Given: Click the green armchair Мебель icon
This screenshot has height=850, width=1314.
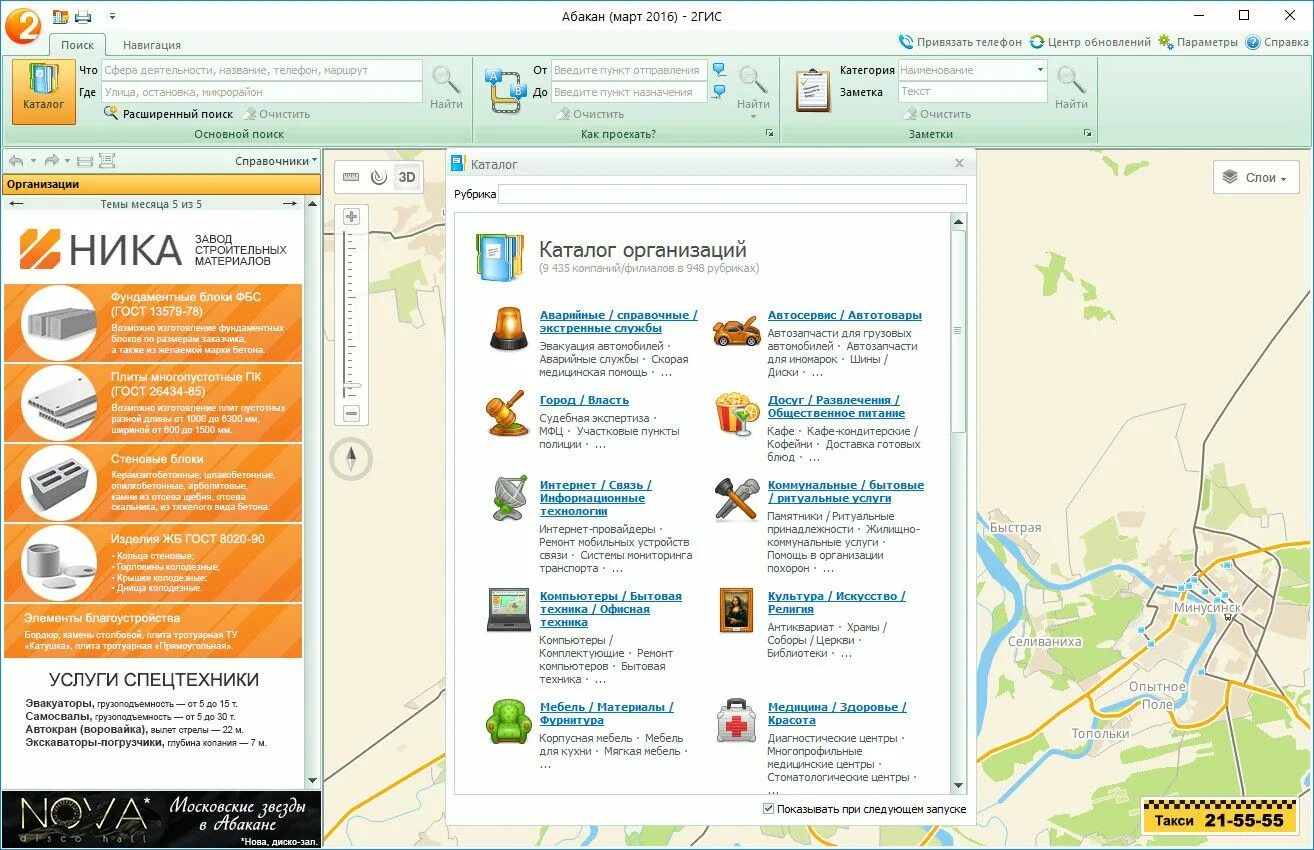Looking at the screenshot, I should pyautogui.click(x=508, y=721).
